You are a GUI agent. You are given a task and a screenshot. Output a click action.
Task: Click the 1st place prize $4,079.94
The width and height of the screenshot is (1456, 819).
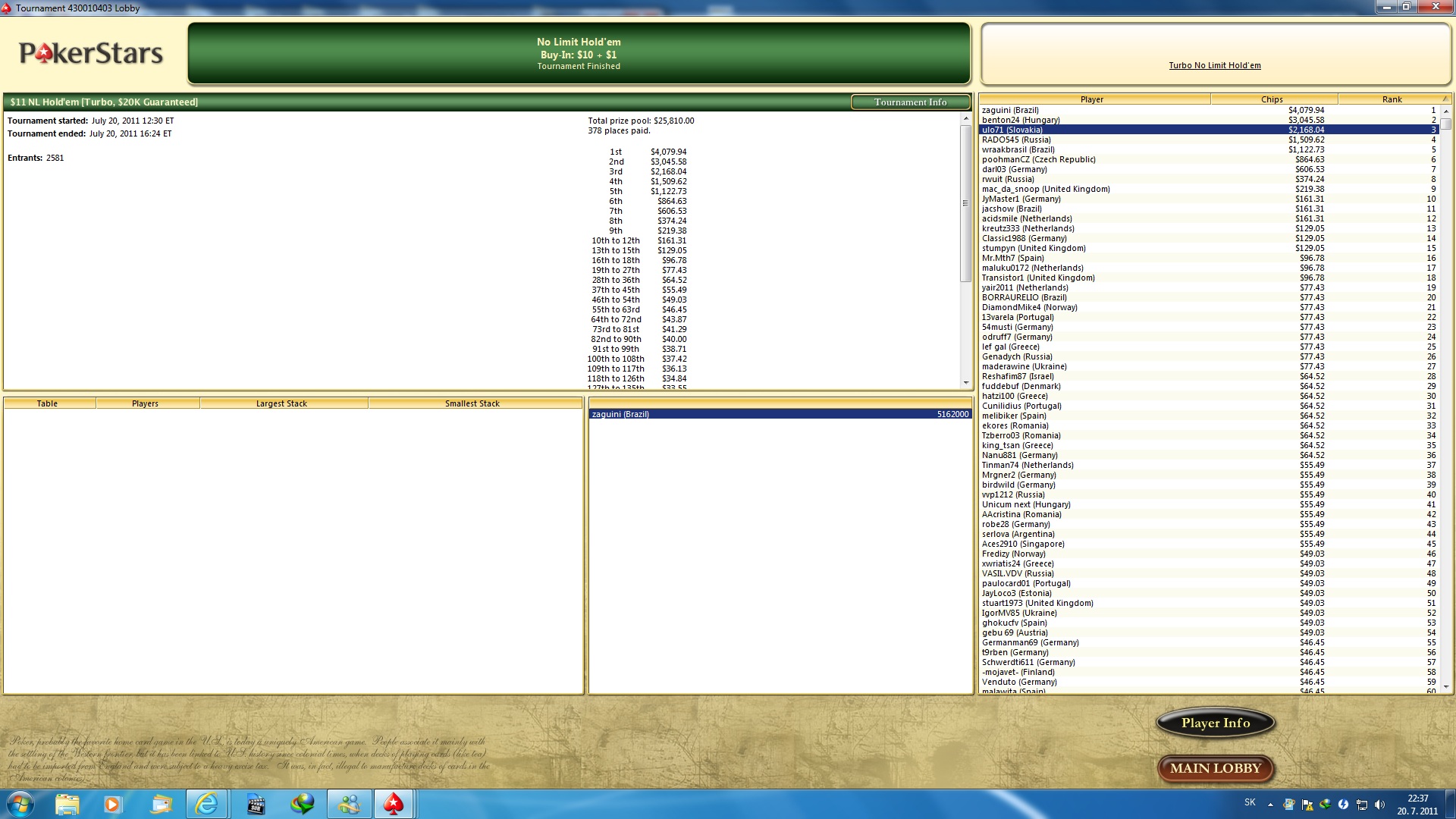click(668, 152)
